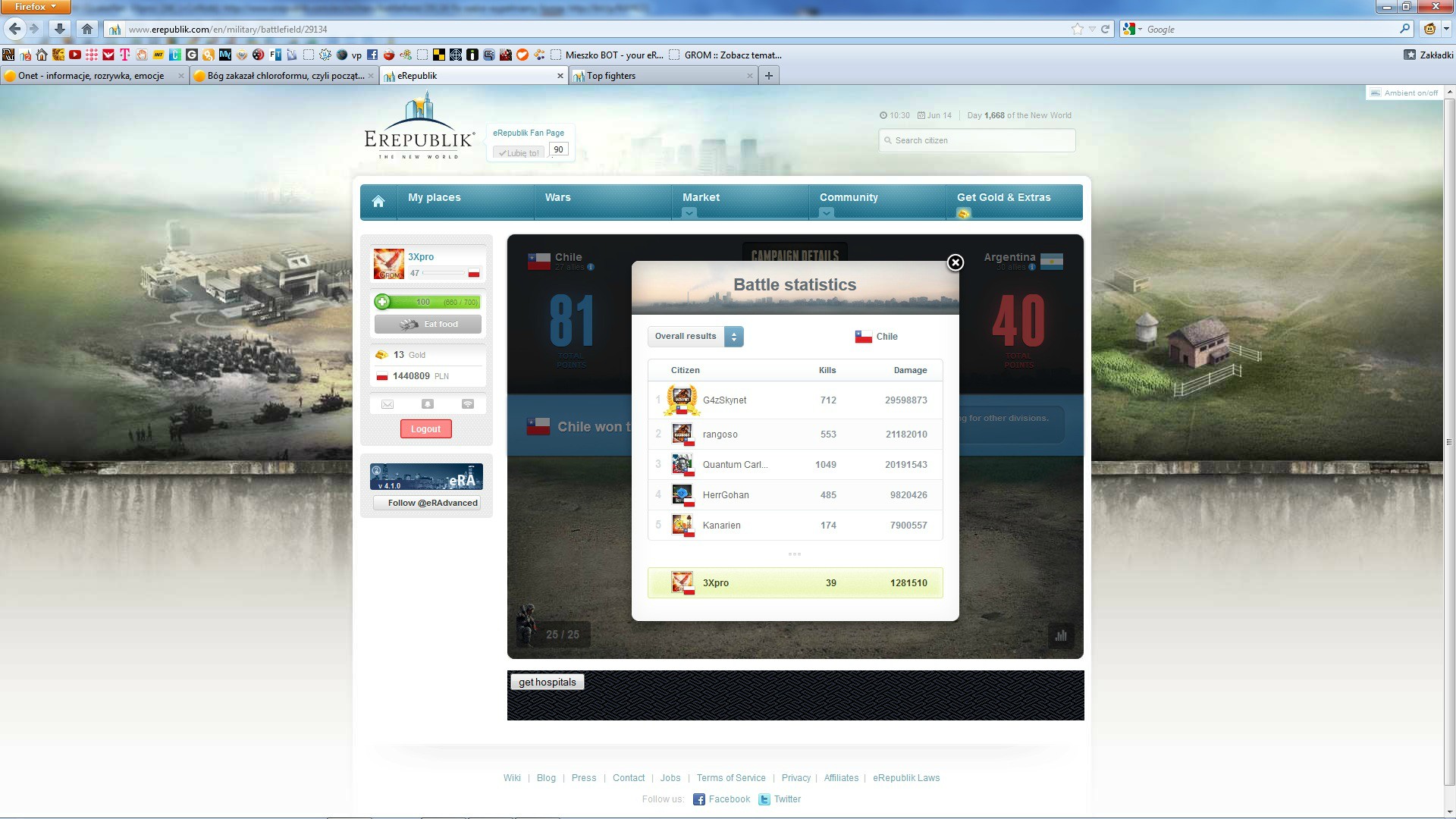This screenshot has width=1456, height=819.
Task: Click the red Logout button
Action: pos(426,429)
